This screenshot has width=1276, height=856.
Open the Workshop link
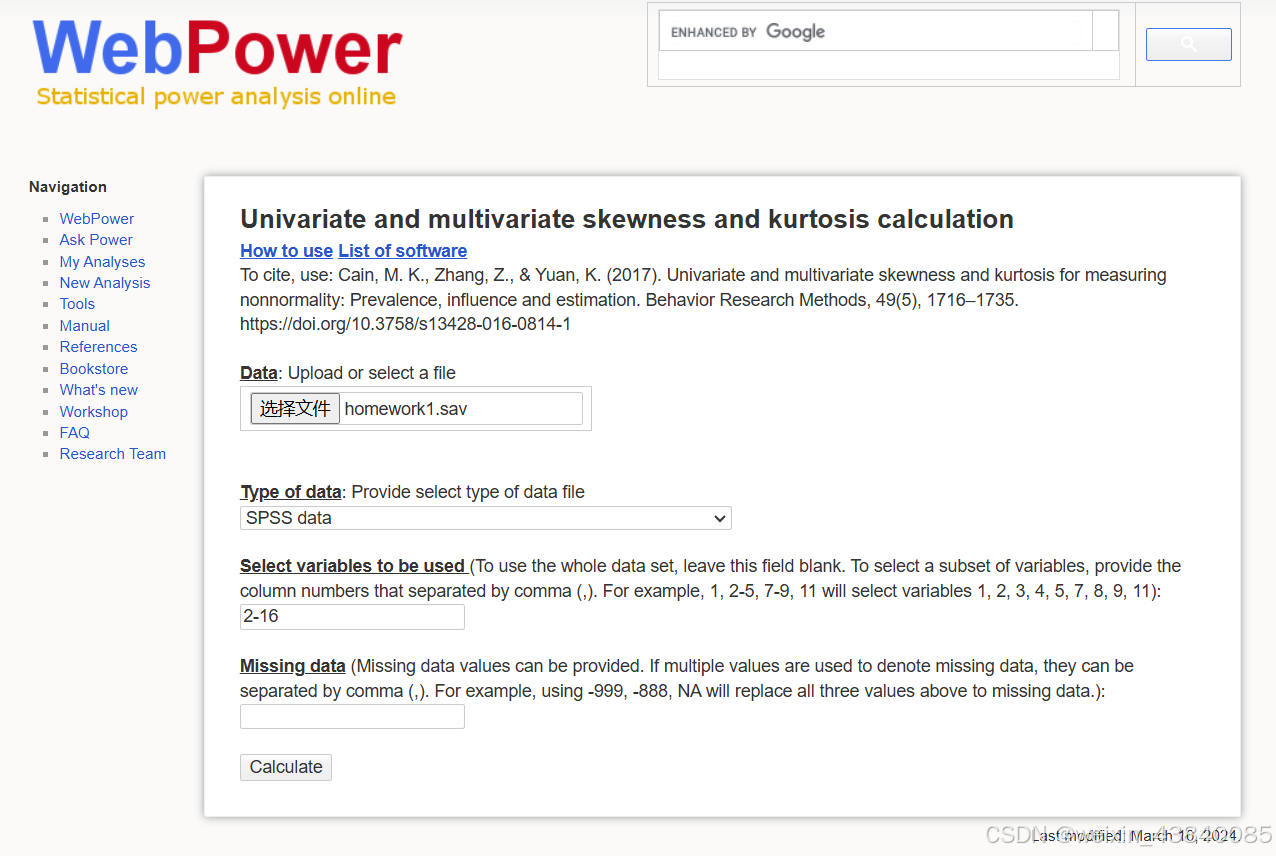click(94, 412)
